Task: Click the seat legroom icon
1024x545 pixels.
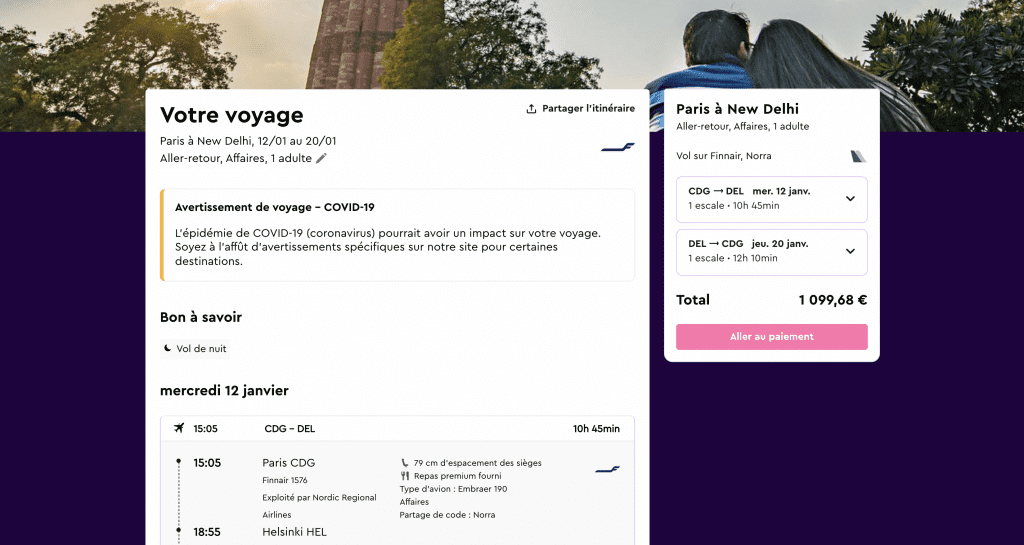Action: click(x=405, y=463)
